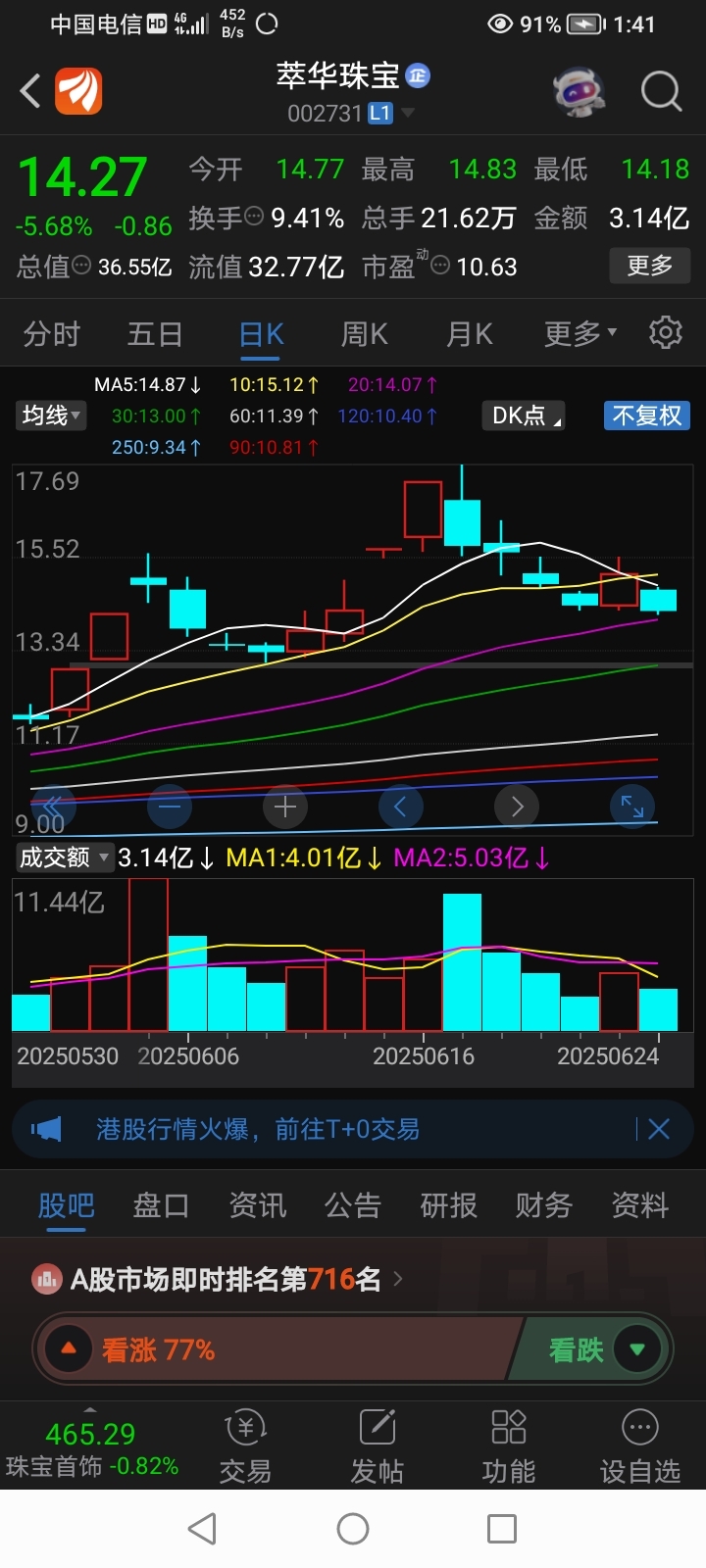This screenshot has height=1568, width=706.
Task: Tap the 换手 info circle icon
Action: tap(254, 217)
